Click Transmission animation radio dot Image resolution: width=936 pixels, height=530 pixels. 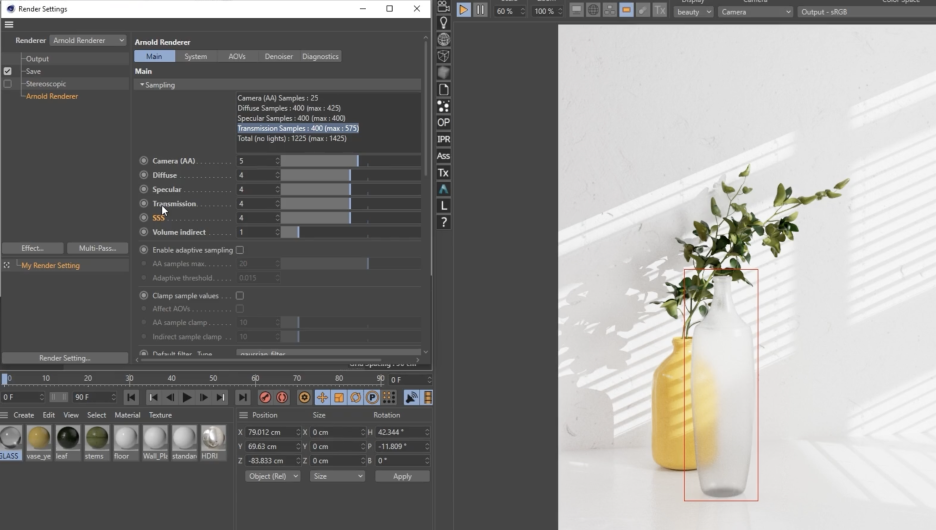tap(144, 204)
